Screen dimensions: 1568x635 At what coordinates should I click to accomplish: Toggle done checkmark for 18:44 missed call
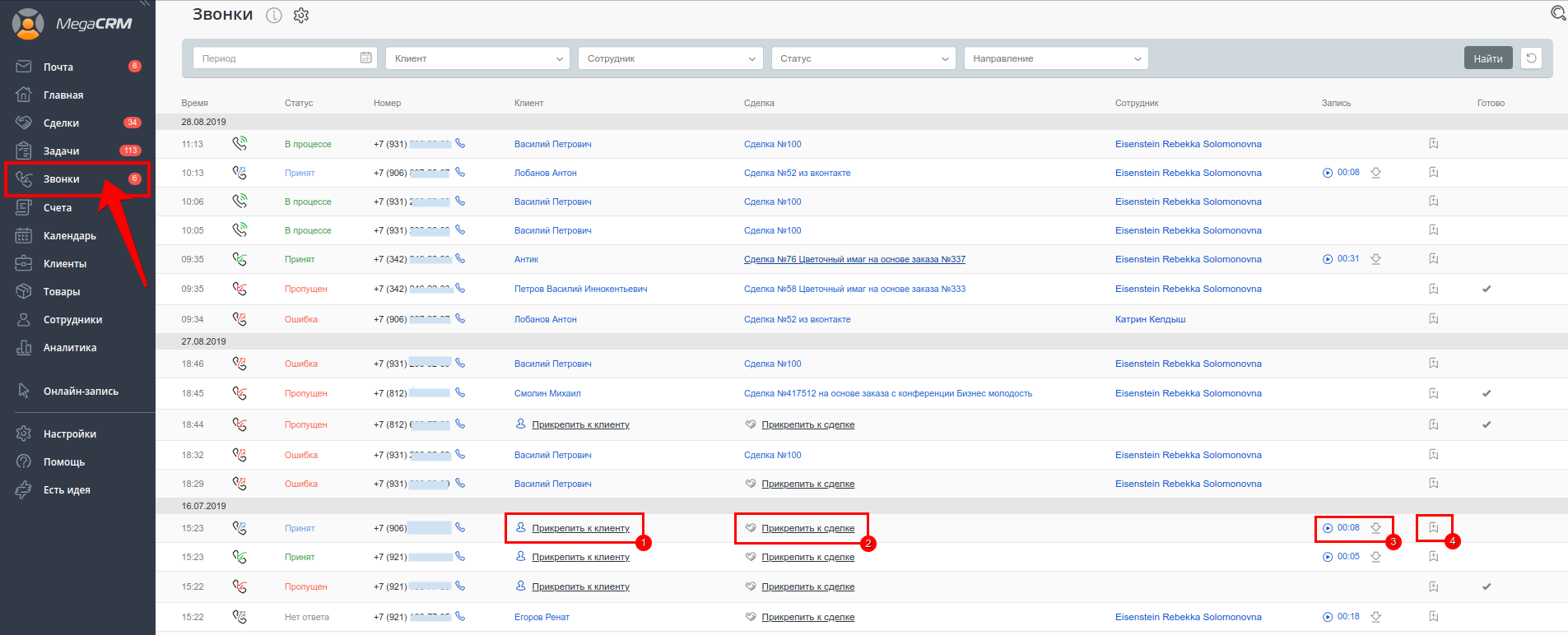(x=1487, y=424)
